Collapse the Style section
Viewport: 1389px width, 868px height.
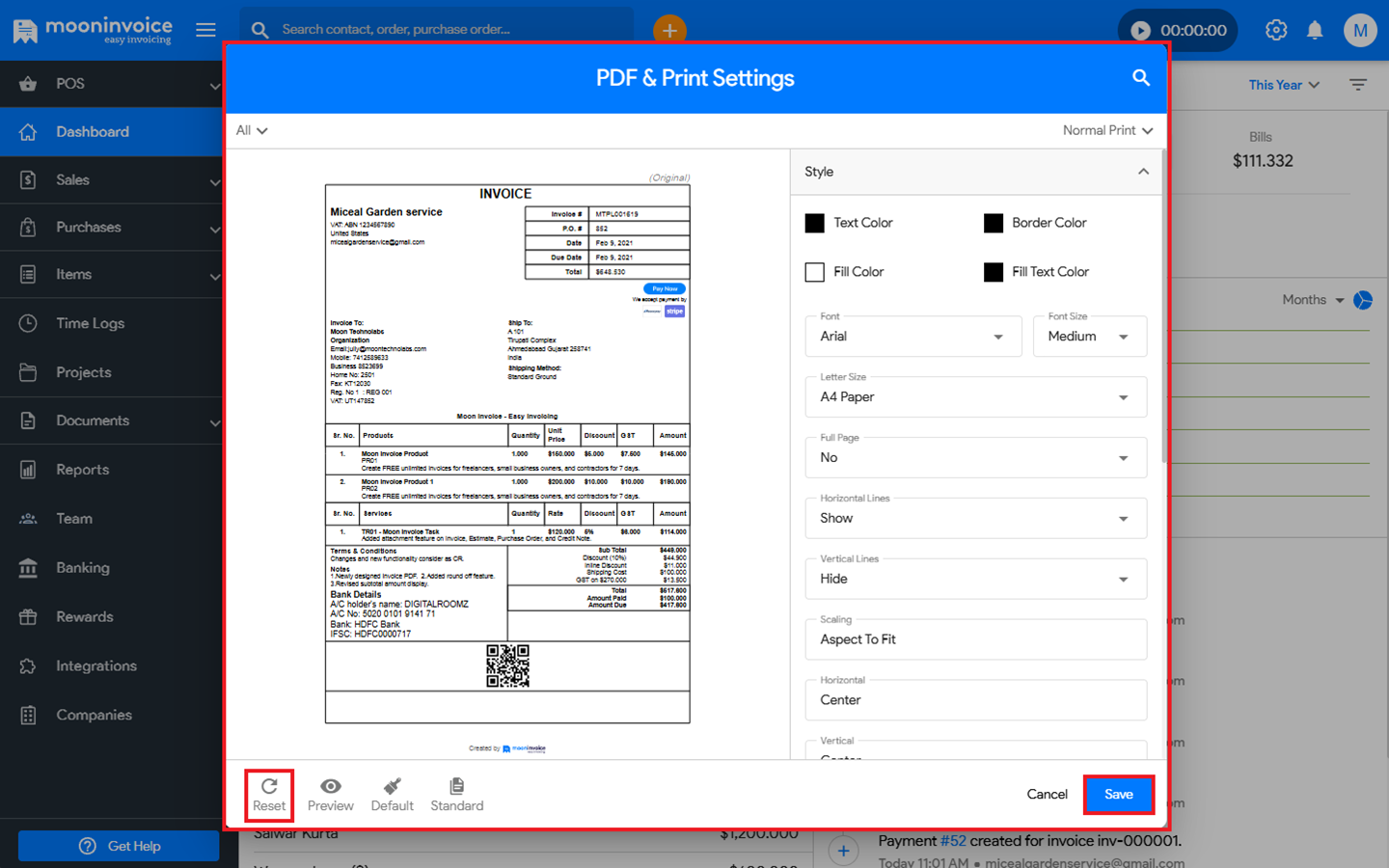pyautogui.click(x=1143, y=172)
